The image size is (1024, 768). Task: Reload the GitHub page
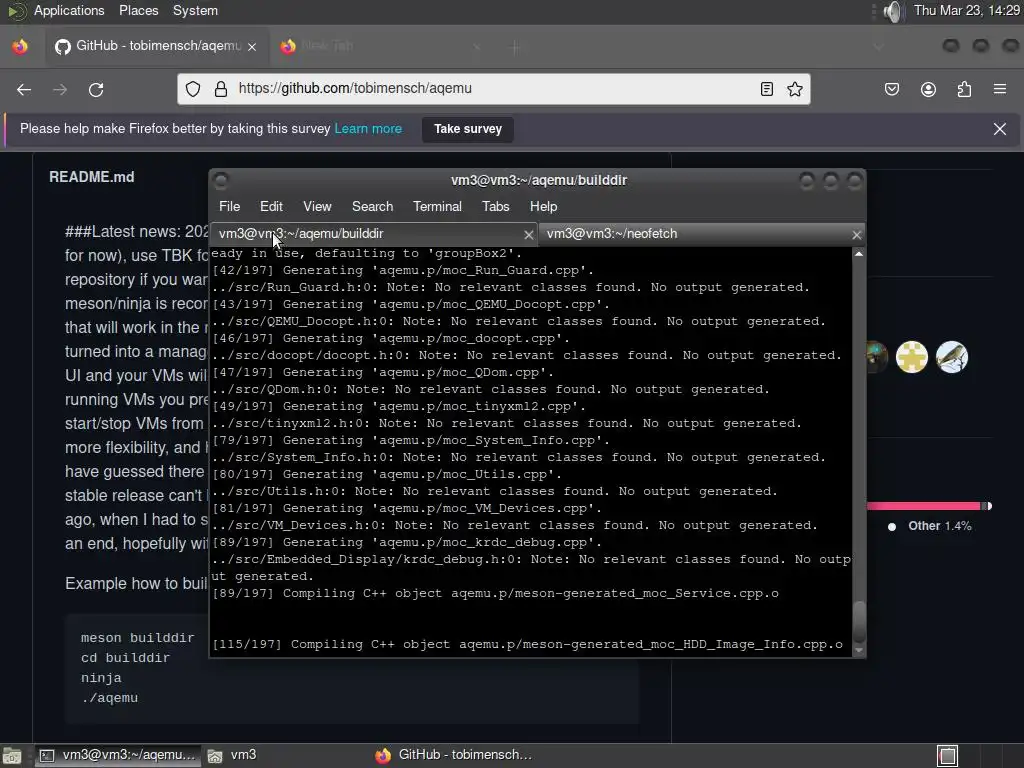point(96,89)
